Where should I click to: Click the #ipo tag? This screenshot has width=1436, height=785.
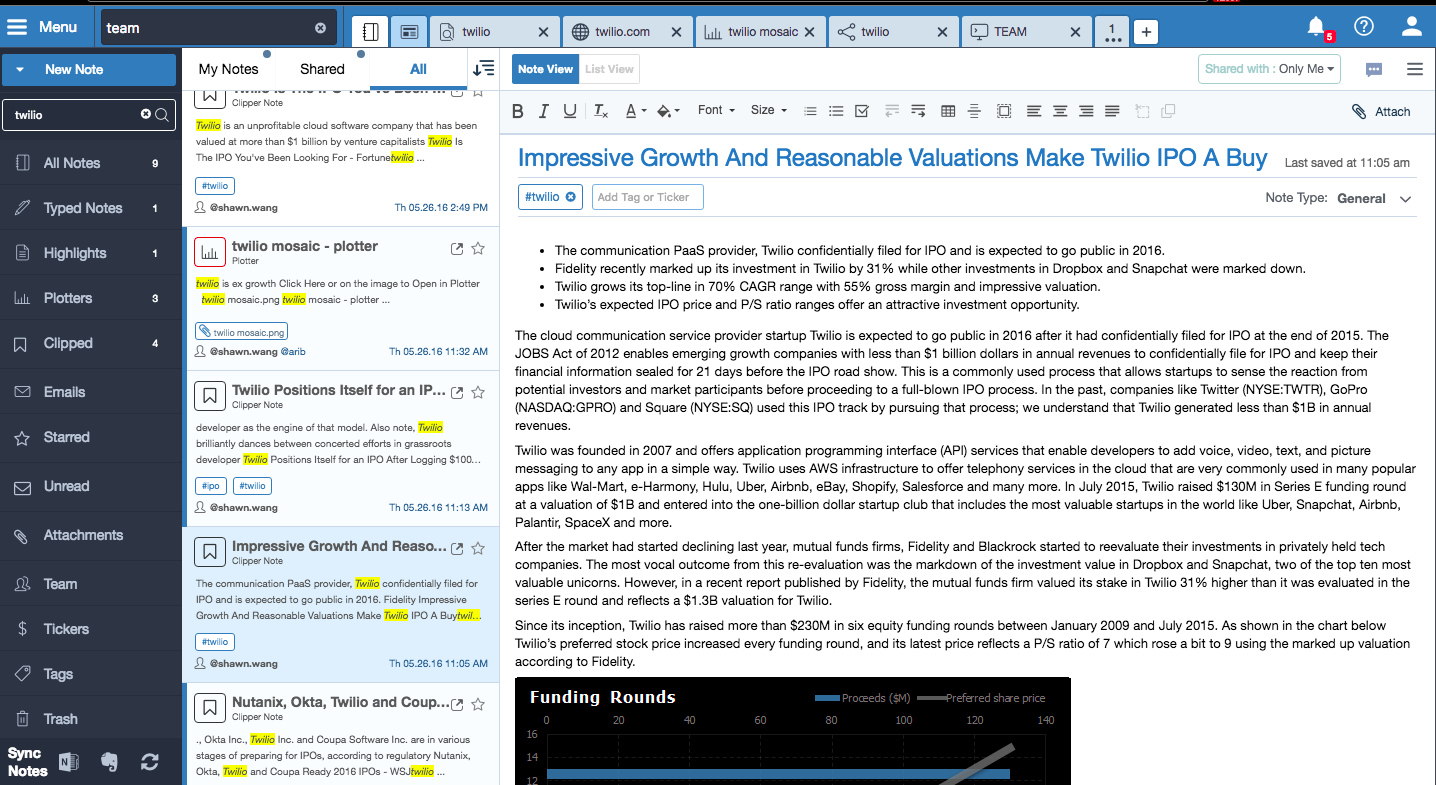point(210,486)
